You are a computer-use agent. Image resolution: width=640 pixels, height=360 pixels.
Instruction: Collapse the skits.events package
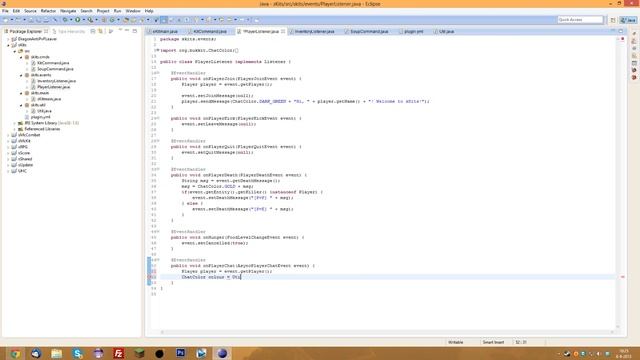tap(21, 75)
